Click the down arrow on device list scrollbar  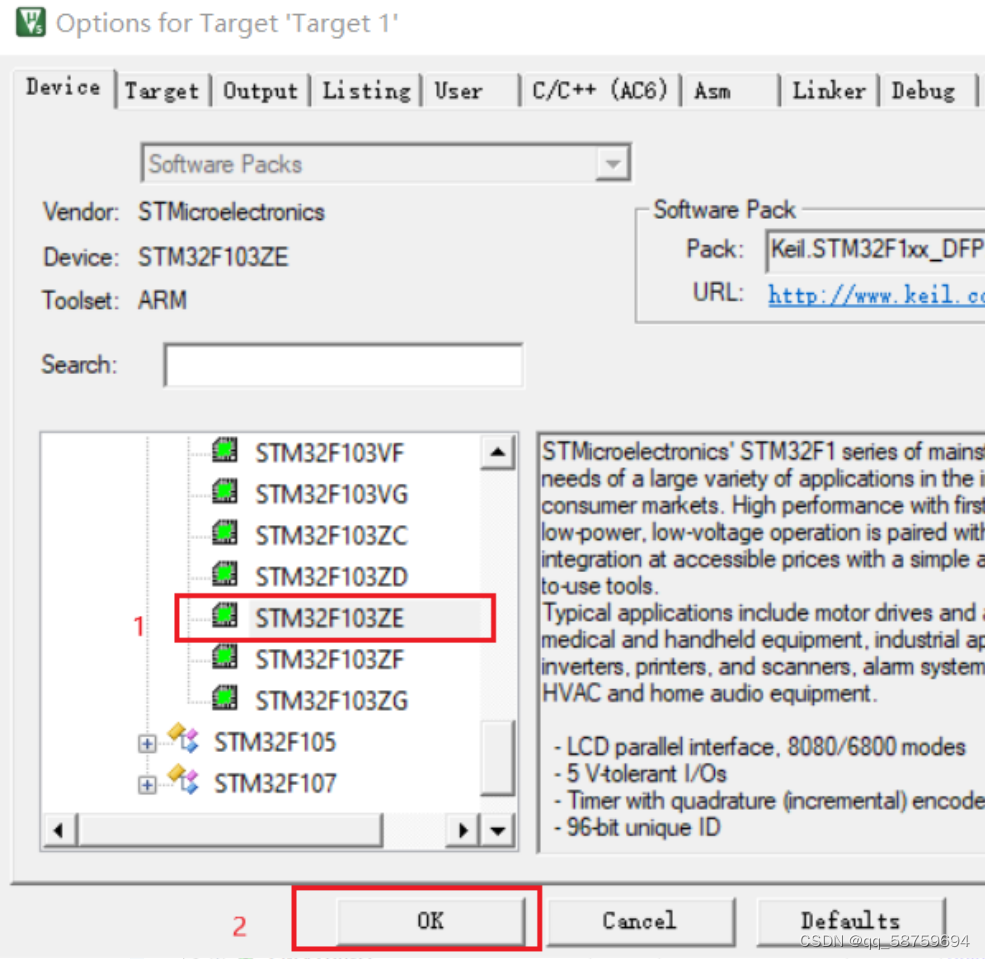497,829
